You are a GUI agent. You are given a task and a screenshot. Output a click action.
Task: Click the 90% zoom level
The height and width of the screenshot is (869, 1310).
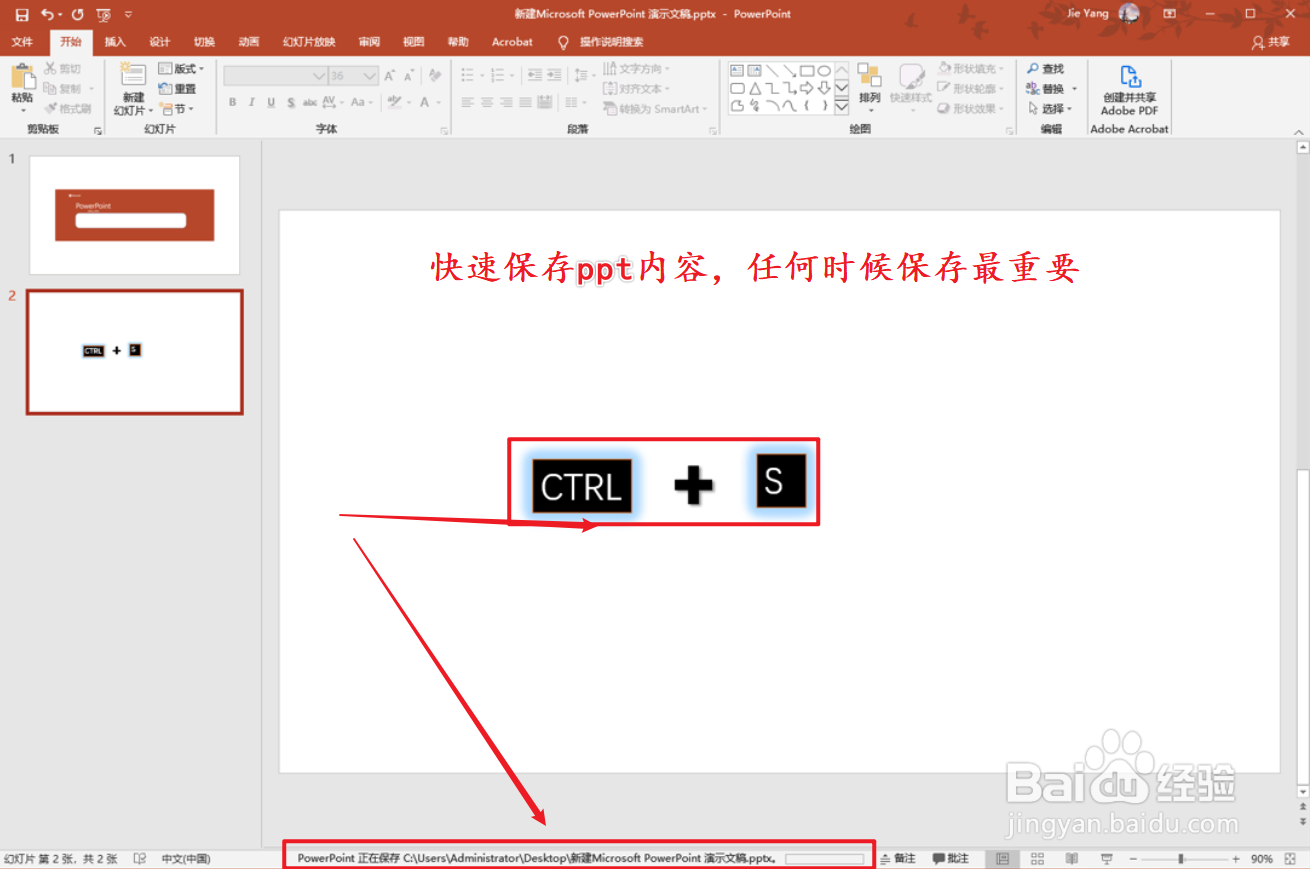(1261, 859)
